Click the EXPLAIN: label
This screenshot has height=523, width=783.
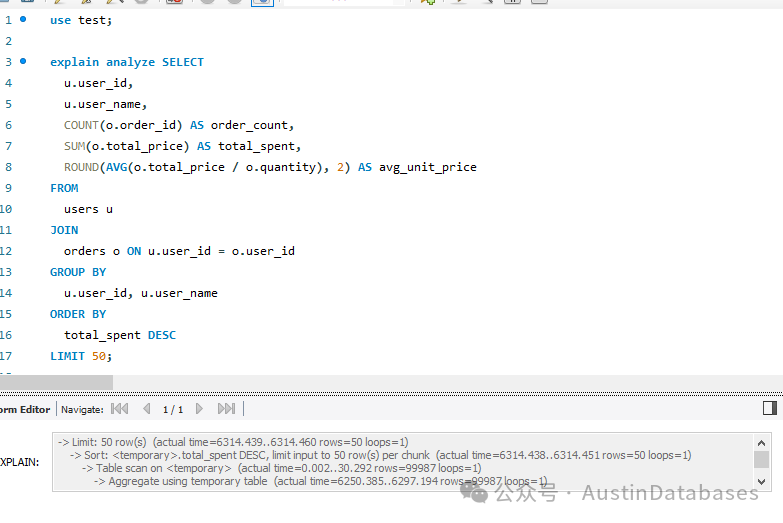[x=19, y=462]
